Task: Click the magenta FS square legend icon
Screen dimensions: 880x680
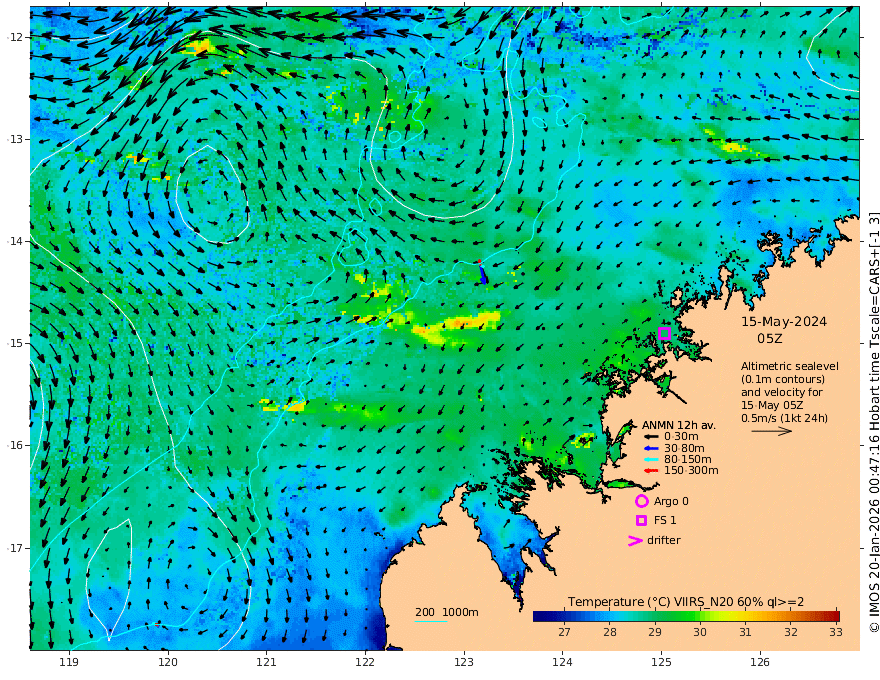Action: (x=641, y=520)
